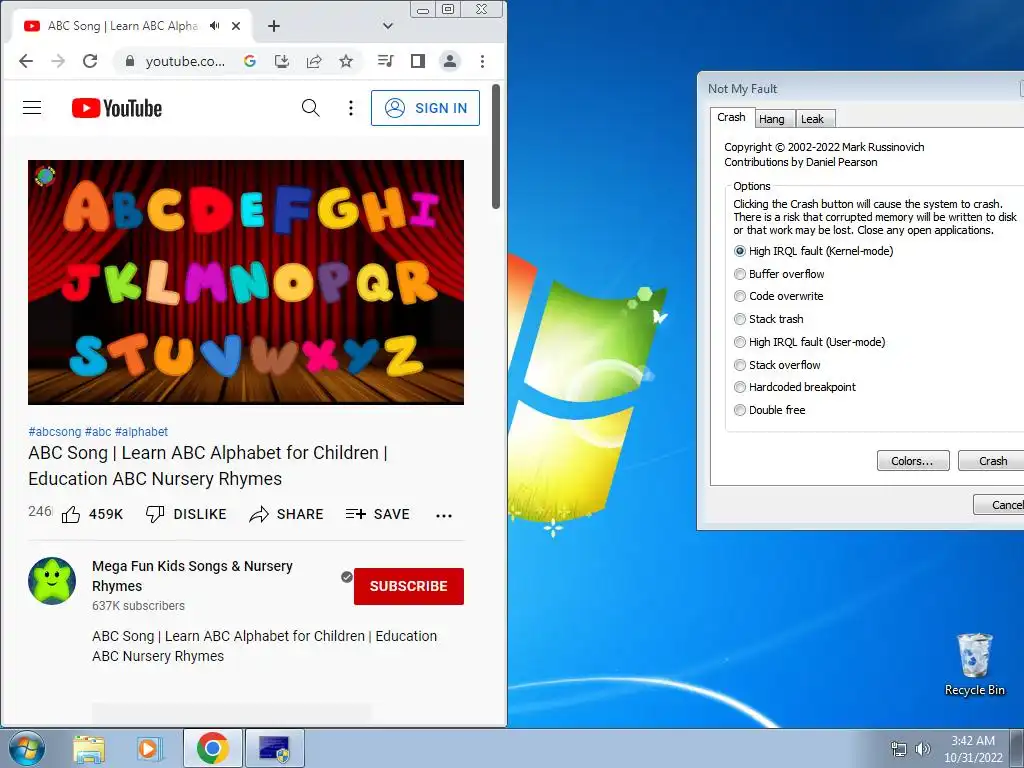
Task: Open Windows Start menu
Action: pyautogui.click(x=27, y=748)
